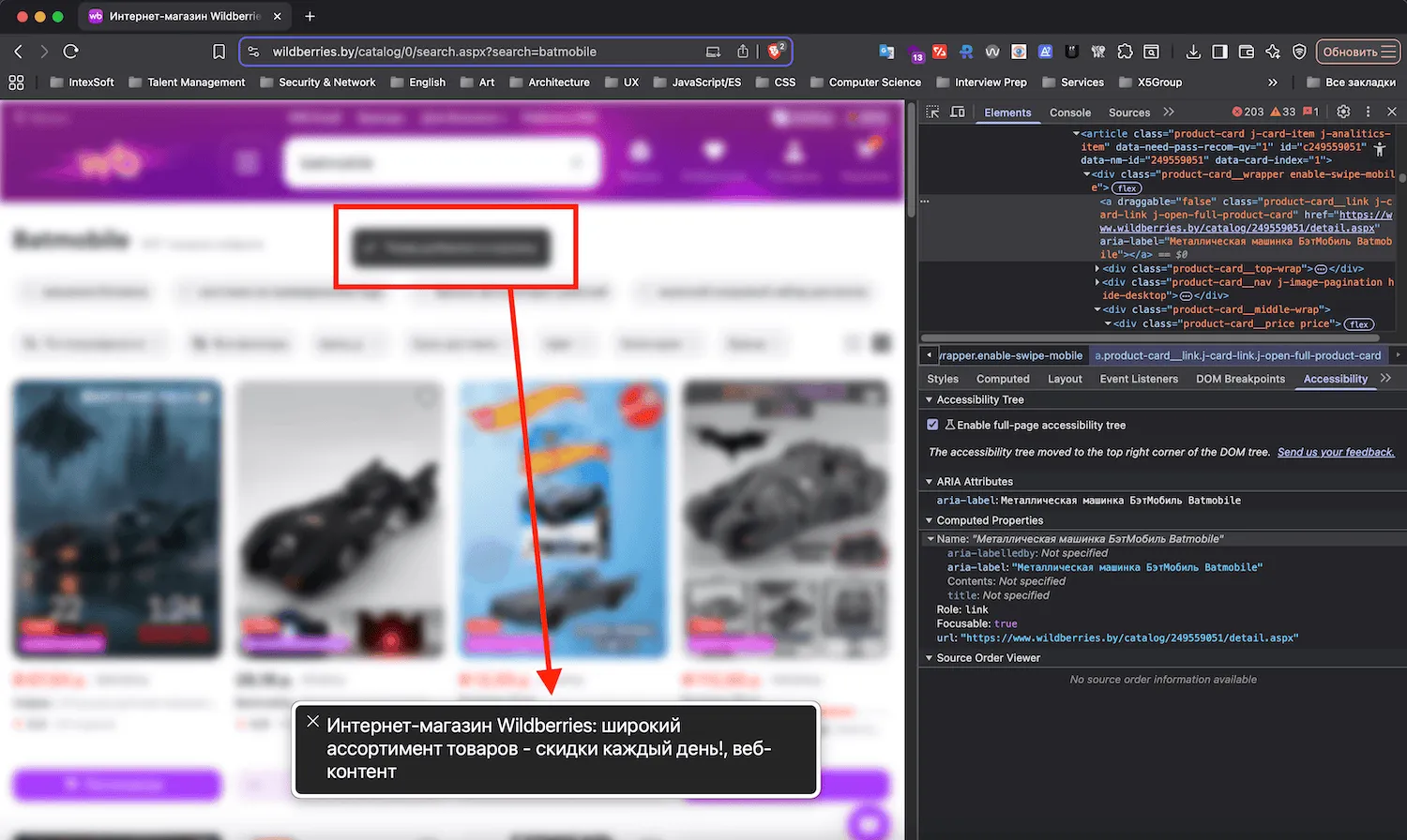Collapse the ARIA Attributes section
Screen dimensions: 1407x840
929,482
